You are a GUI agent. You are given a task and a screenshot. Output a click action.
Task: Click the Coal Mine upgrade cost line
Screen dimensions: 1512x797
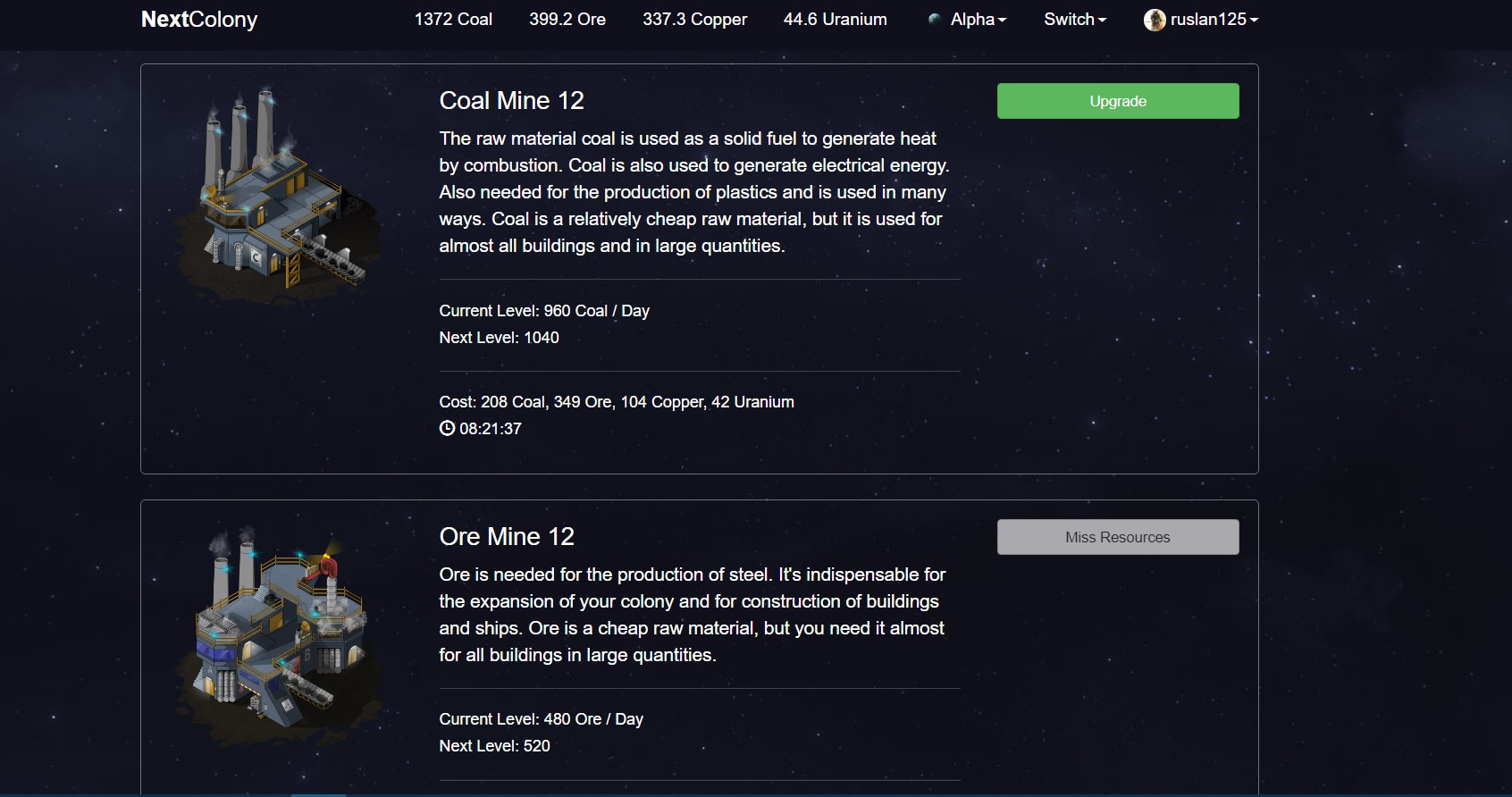pyautogui.click(x=617, y=402)
